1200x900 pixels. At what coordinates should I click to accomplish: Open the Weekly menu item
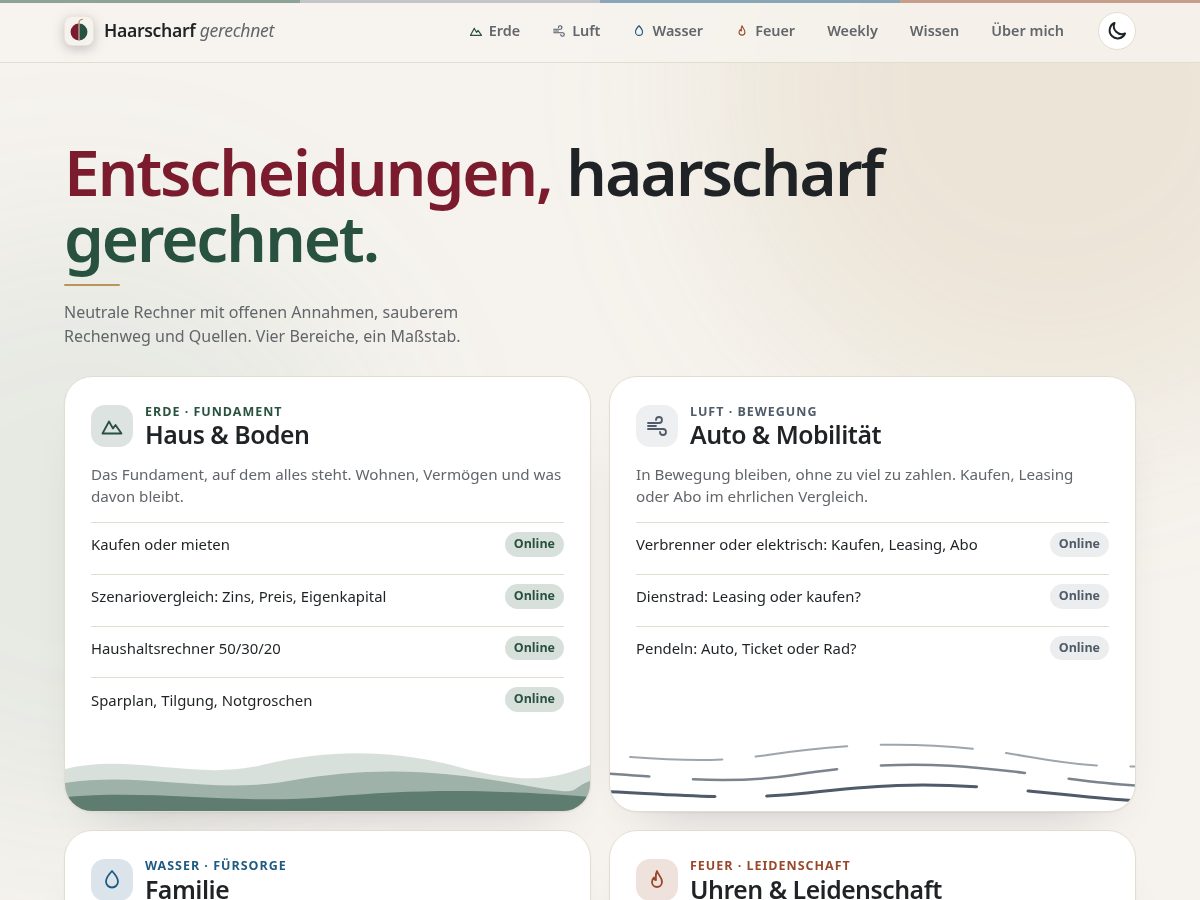pyautogui.click(x=852, y=31)
